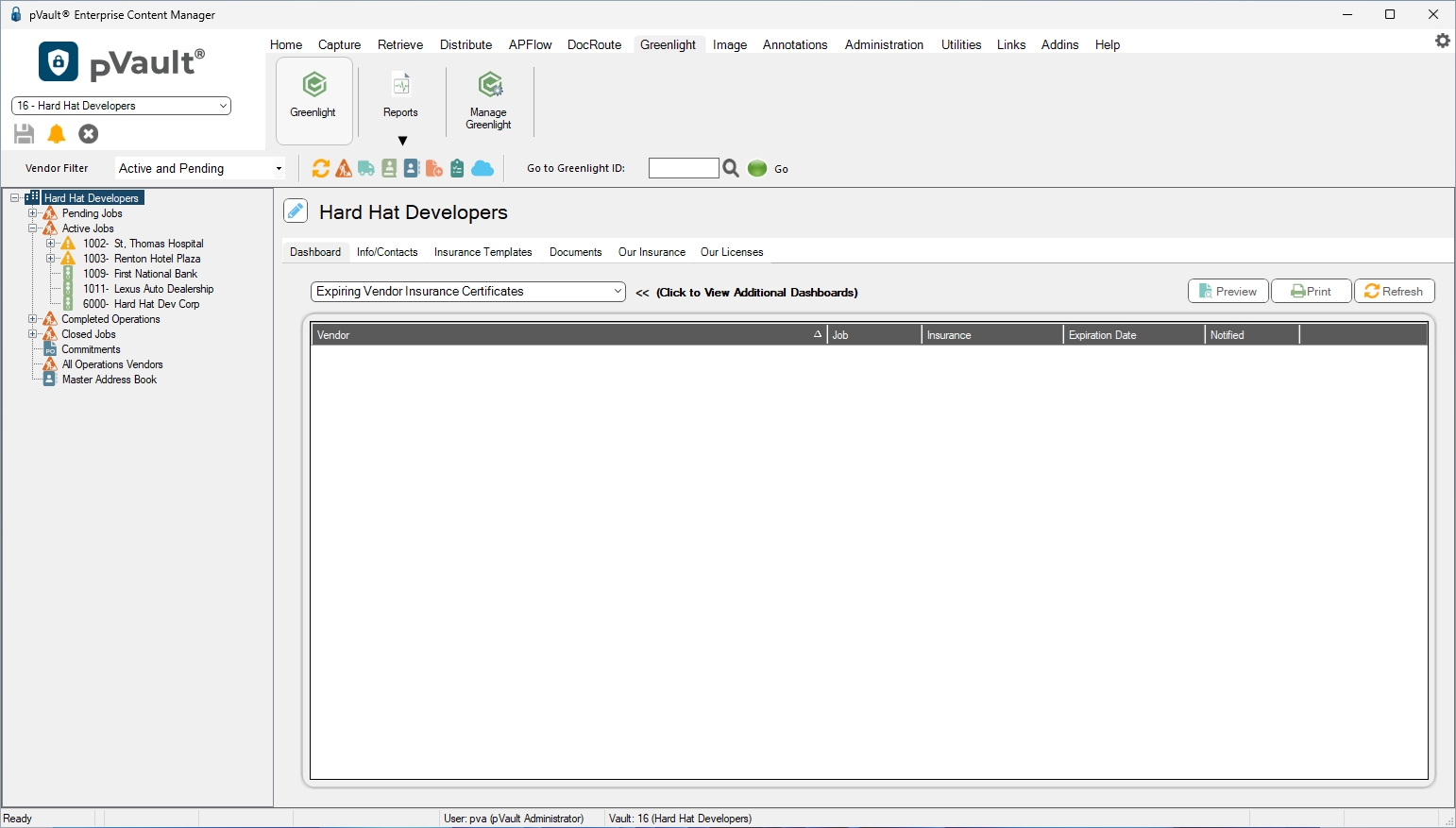Click the orange add document toolbar icon

434,168
